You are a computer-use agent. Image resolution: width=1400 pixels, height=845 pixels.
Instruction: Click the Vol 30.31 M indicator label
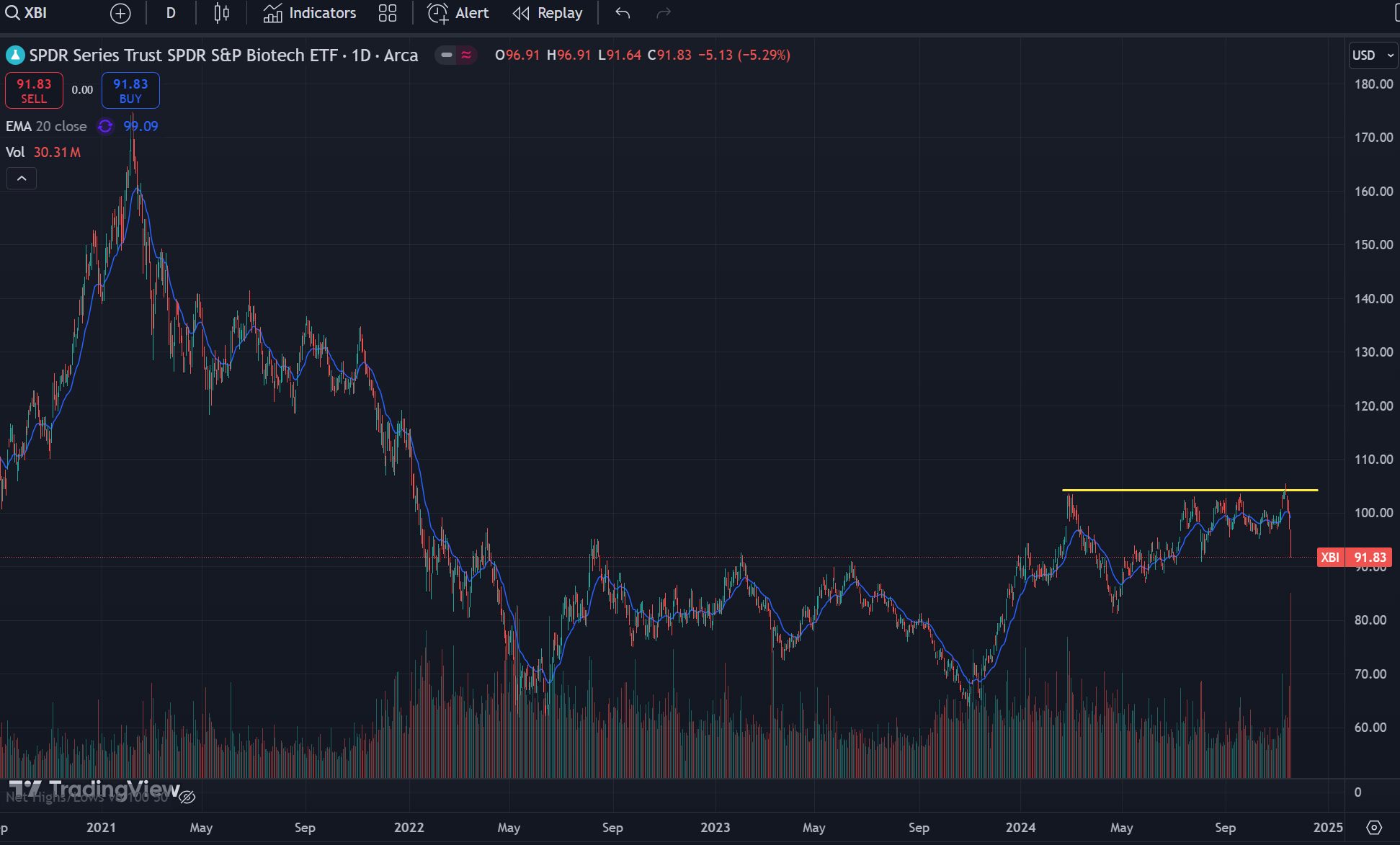(x=43, y=152)
